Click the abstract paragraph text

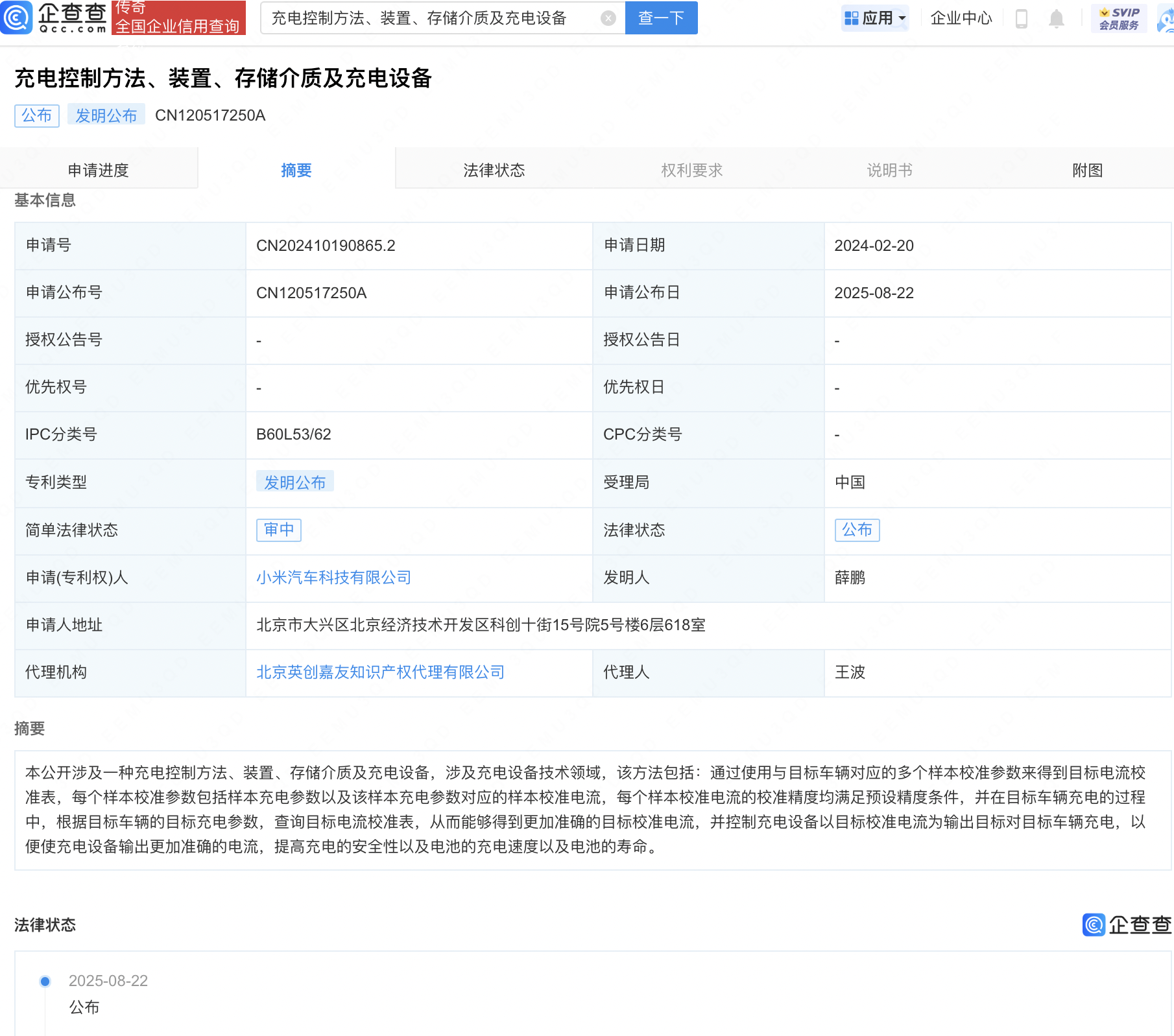pos(586,810)
